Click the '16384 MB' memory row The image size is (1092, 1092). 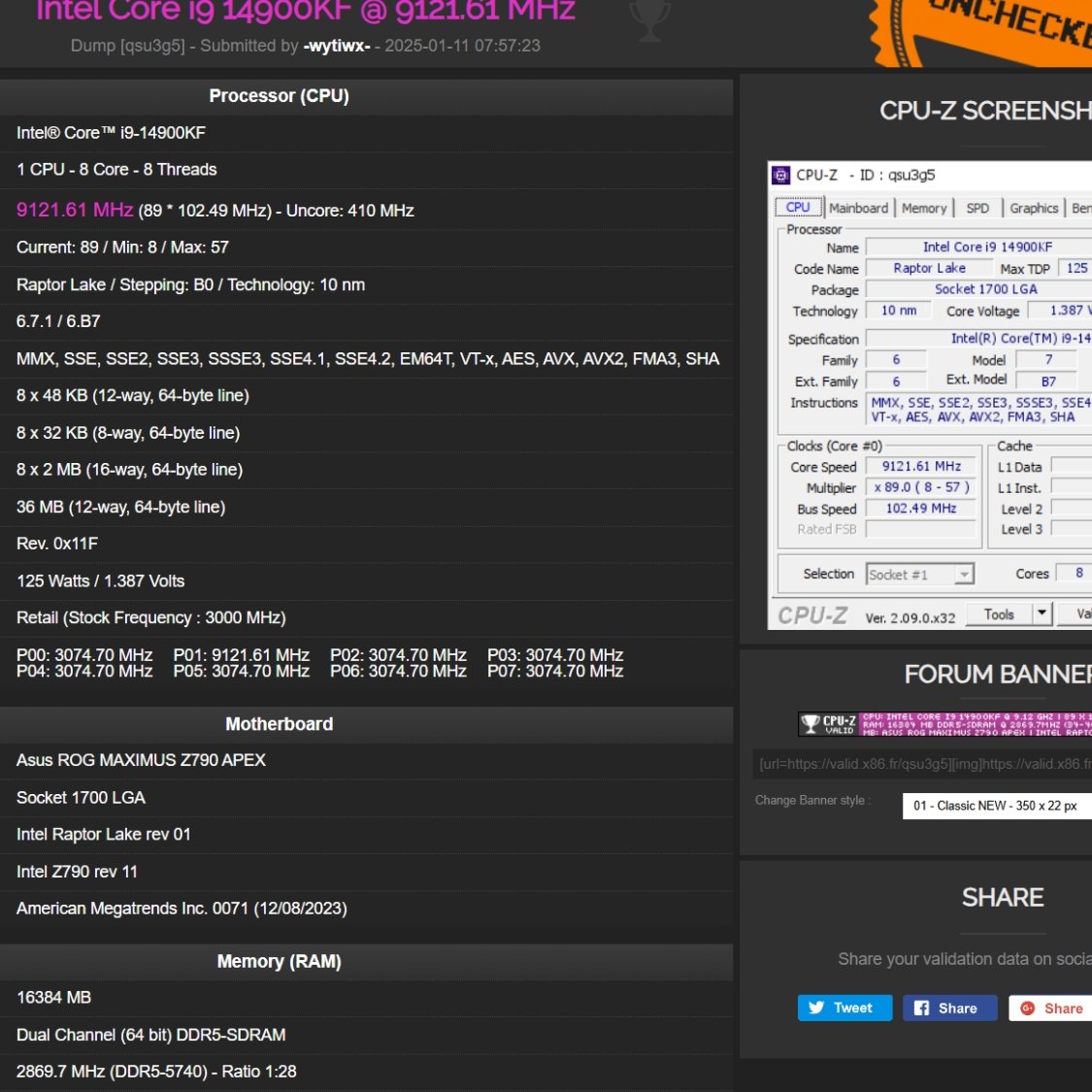point(366,998)
